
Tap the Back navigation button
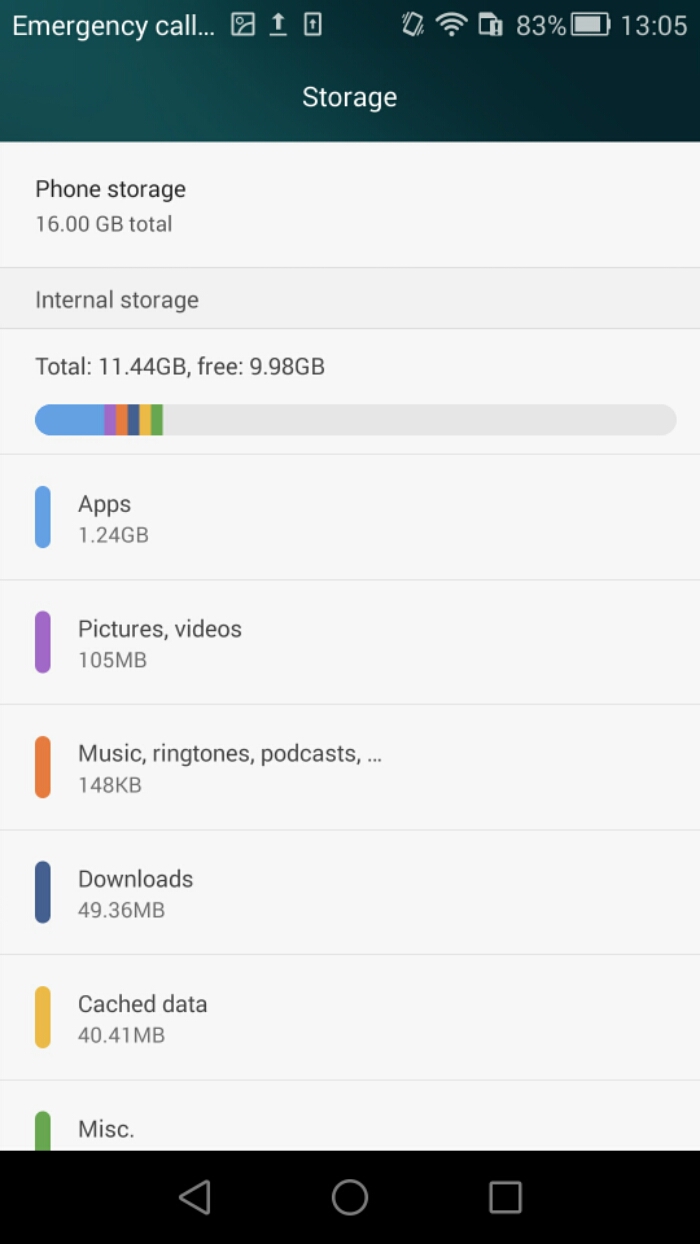pyautogui.click(x=195, y=1197)
